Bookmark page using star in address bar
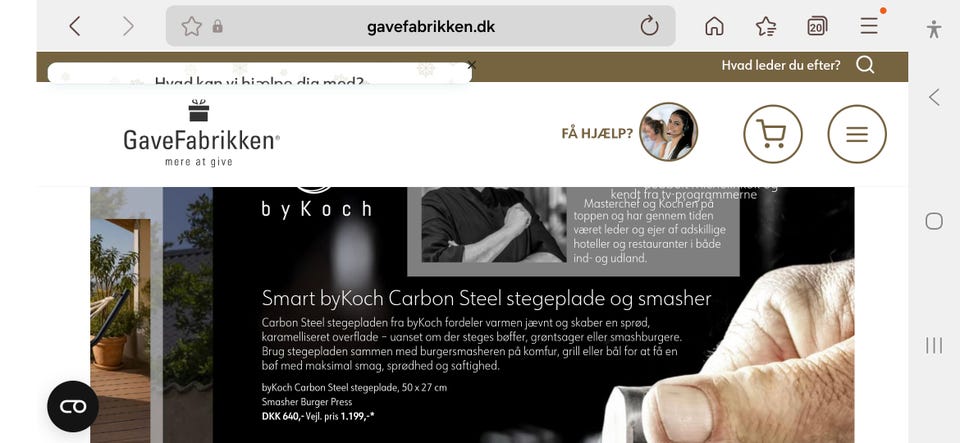 [192, 26]
